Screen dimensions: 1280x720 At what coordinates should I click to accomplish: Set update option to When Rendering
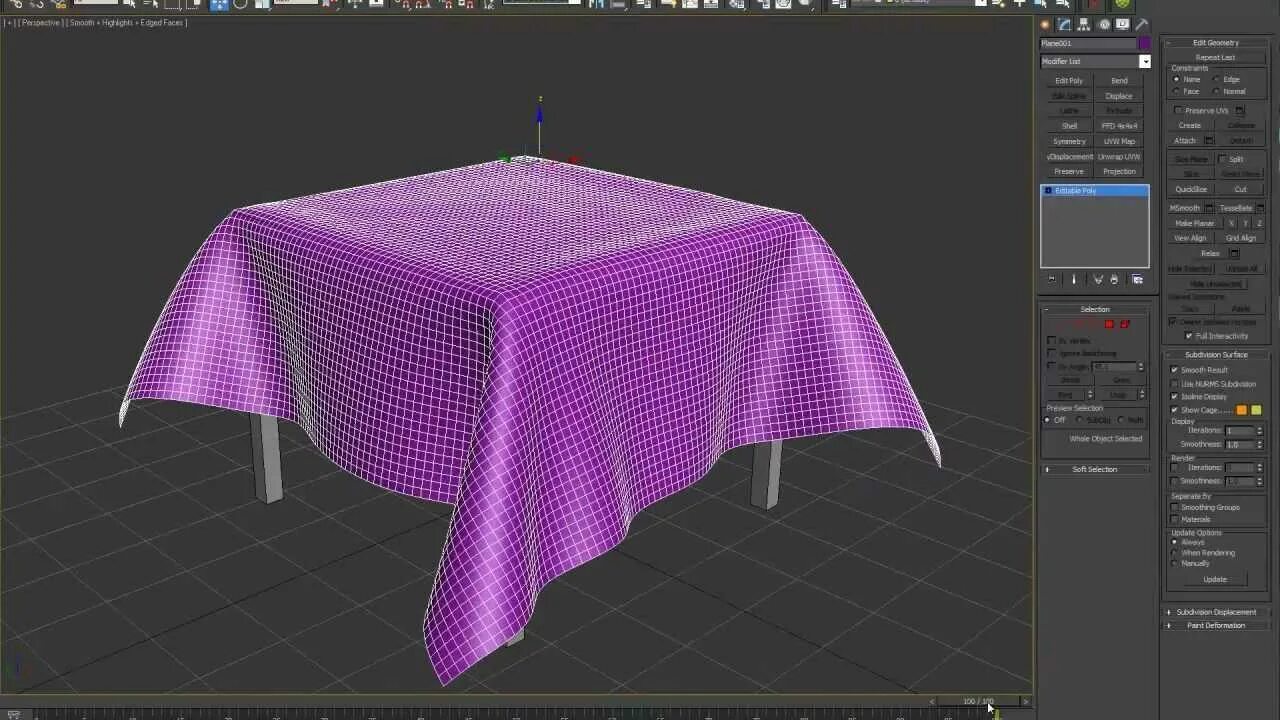click(1175, 553)
